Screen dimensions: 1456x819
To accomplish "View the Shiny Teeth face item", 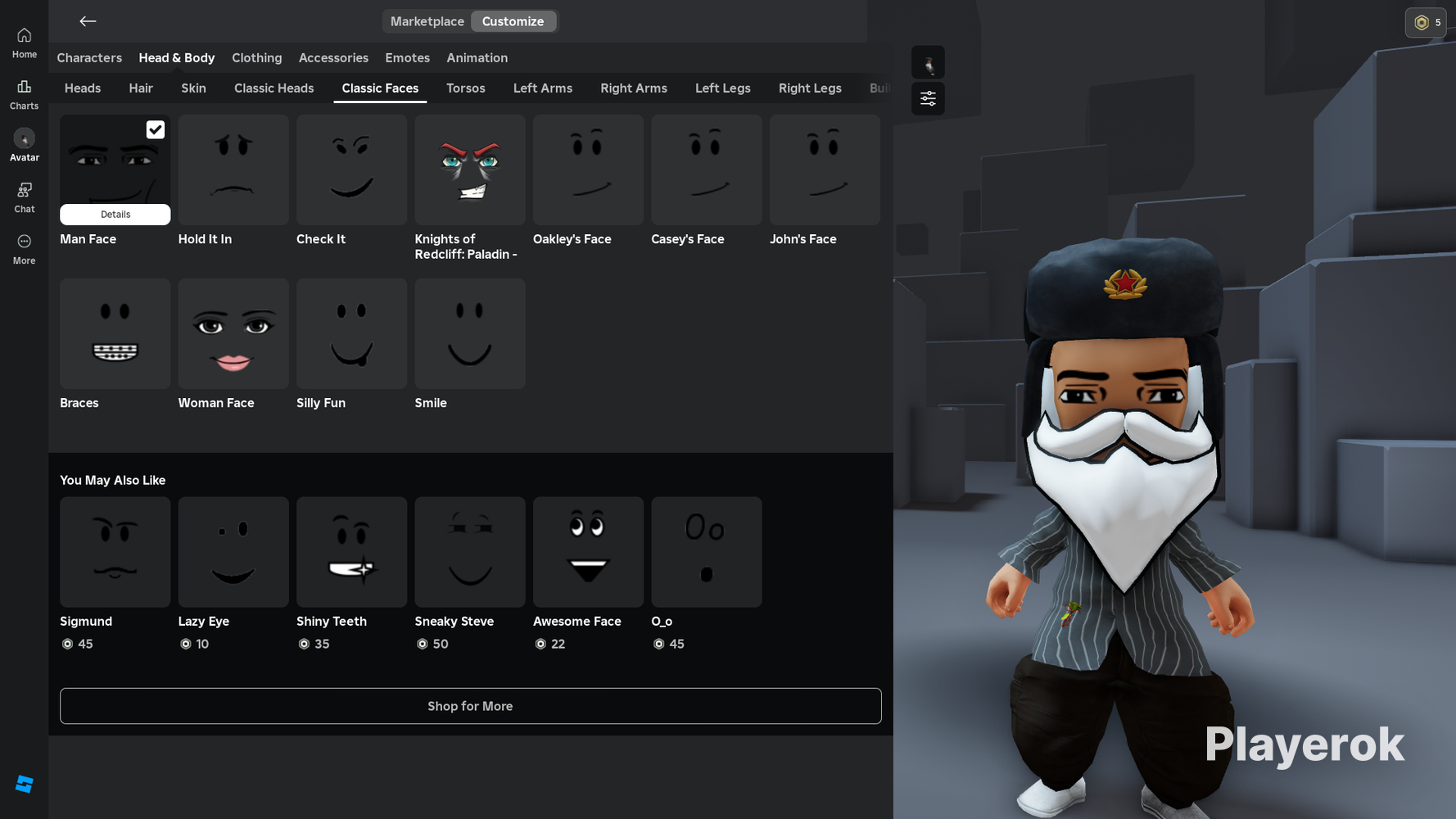I will [x=351, y=552].
